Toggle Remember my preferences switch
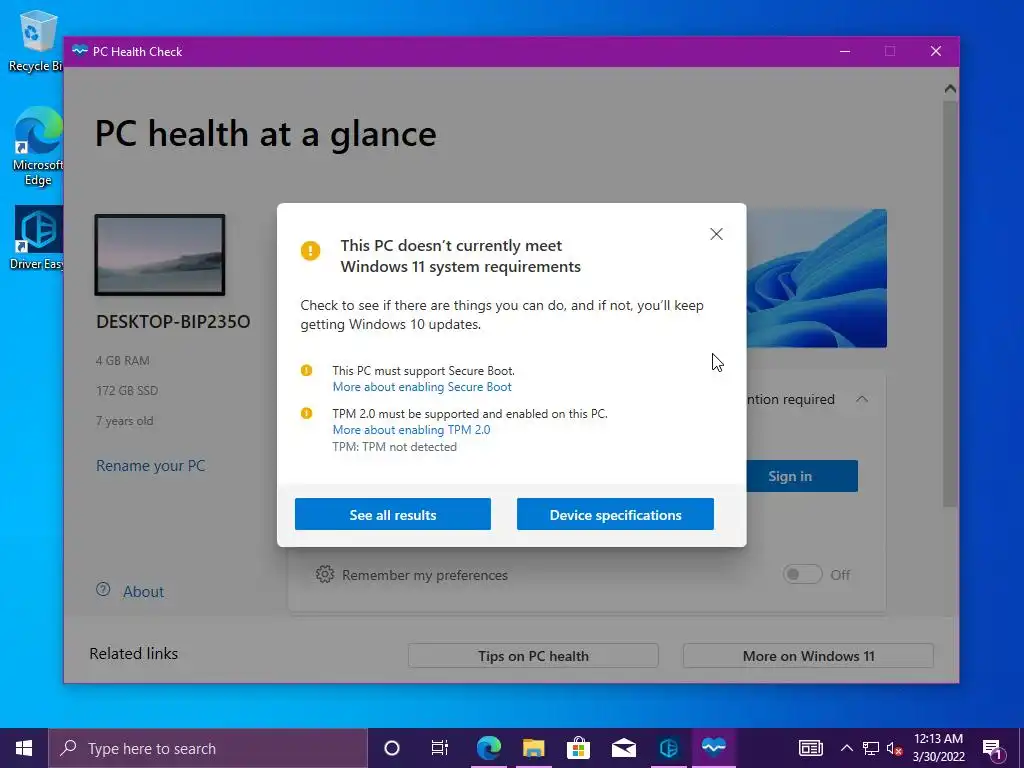This screenshot has height=768, width=1024. click(x=803, y=575)
